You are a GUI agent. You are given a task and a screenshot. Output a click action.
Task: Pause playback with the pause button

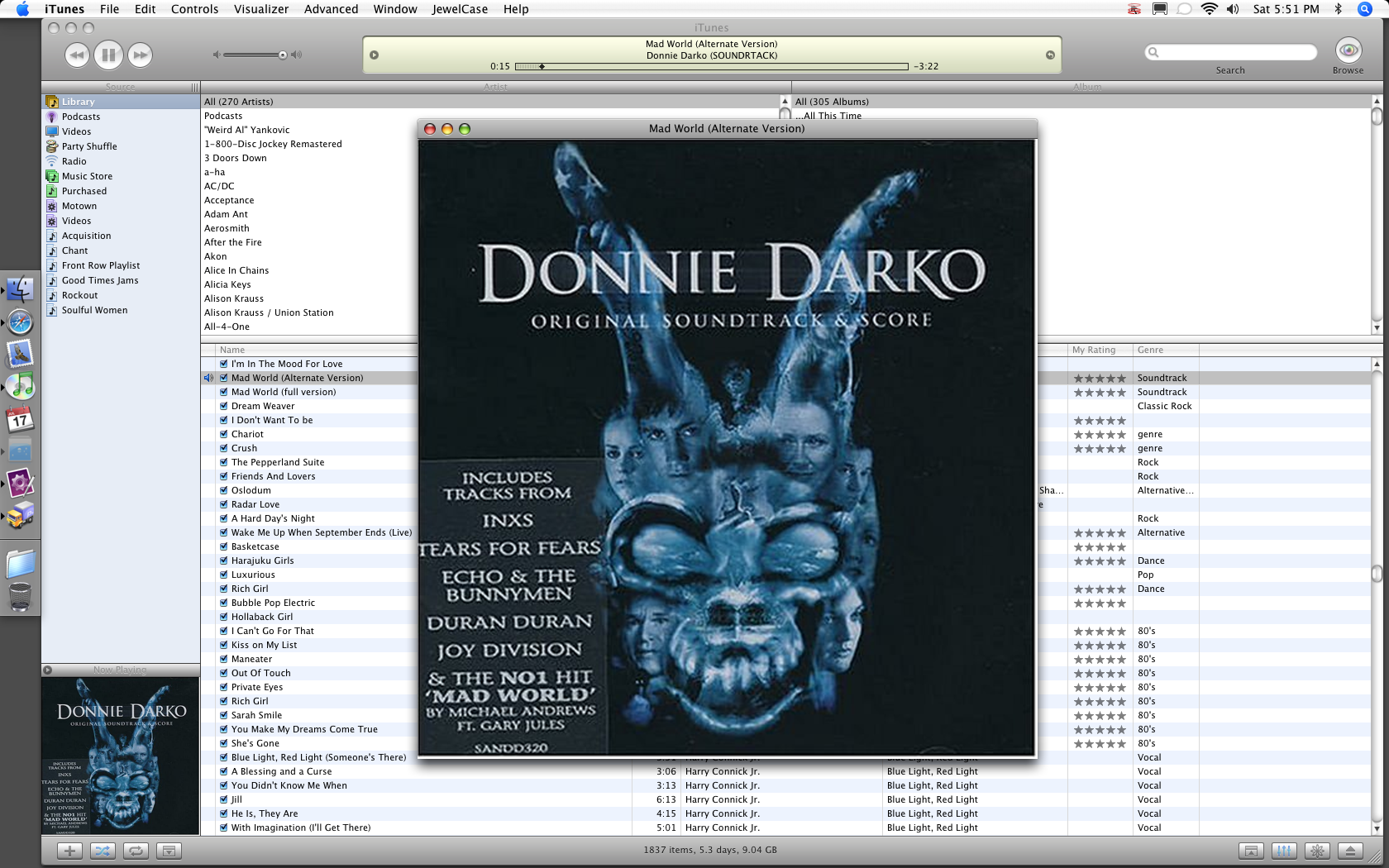(108, 55)
